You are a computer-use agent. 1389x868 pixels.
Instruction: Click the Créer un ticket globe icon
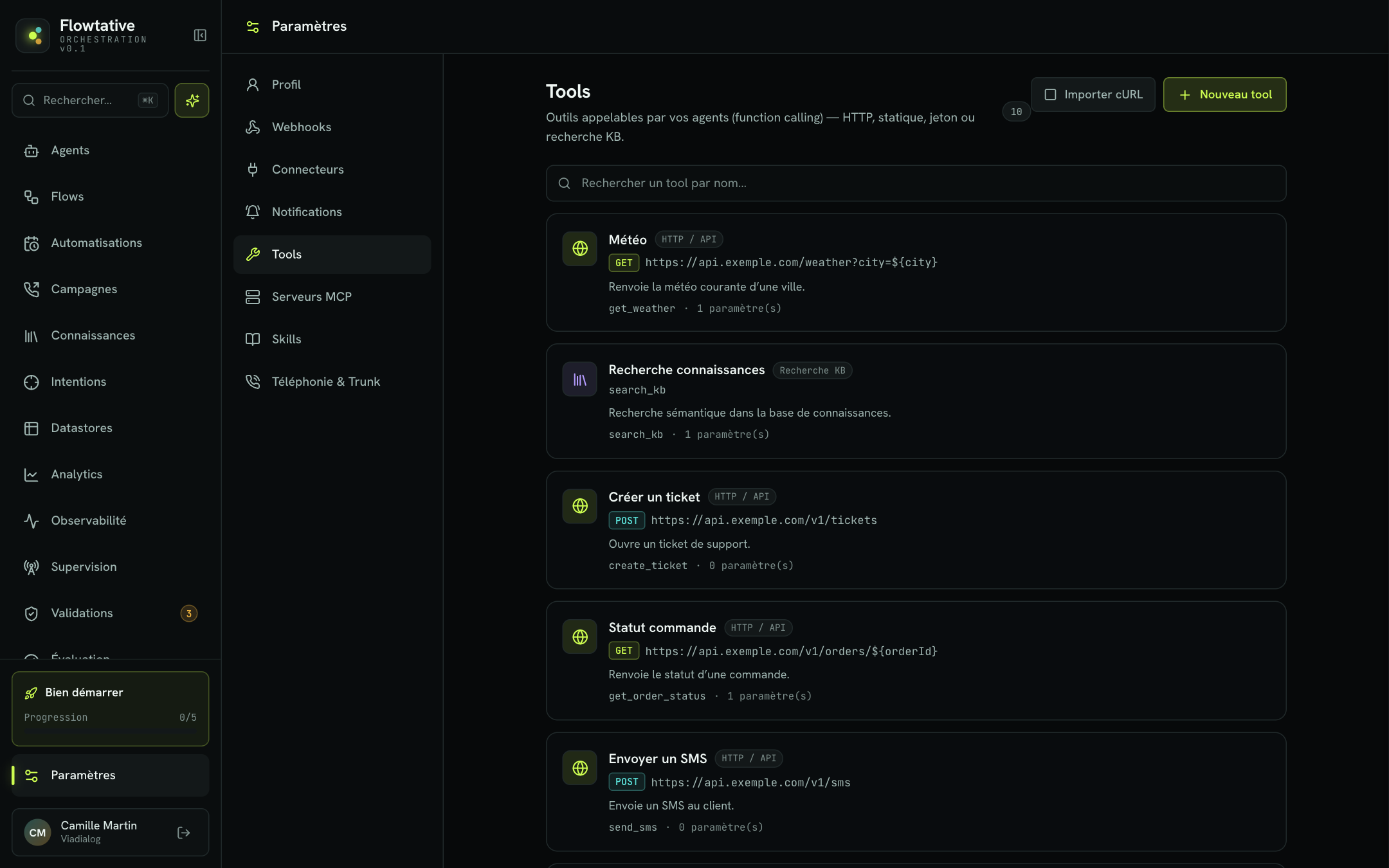point(580,506)
